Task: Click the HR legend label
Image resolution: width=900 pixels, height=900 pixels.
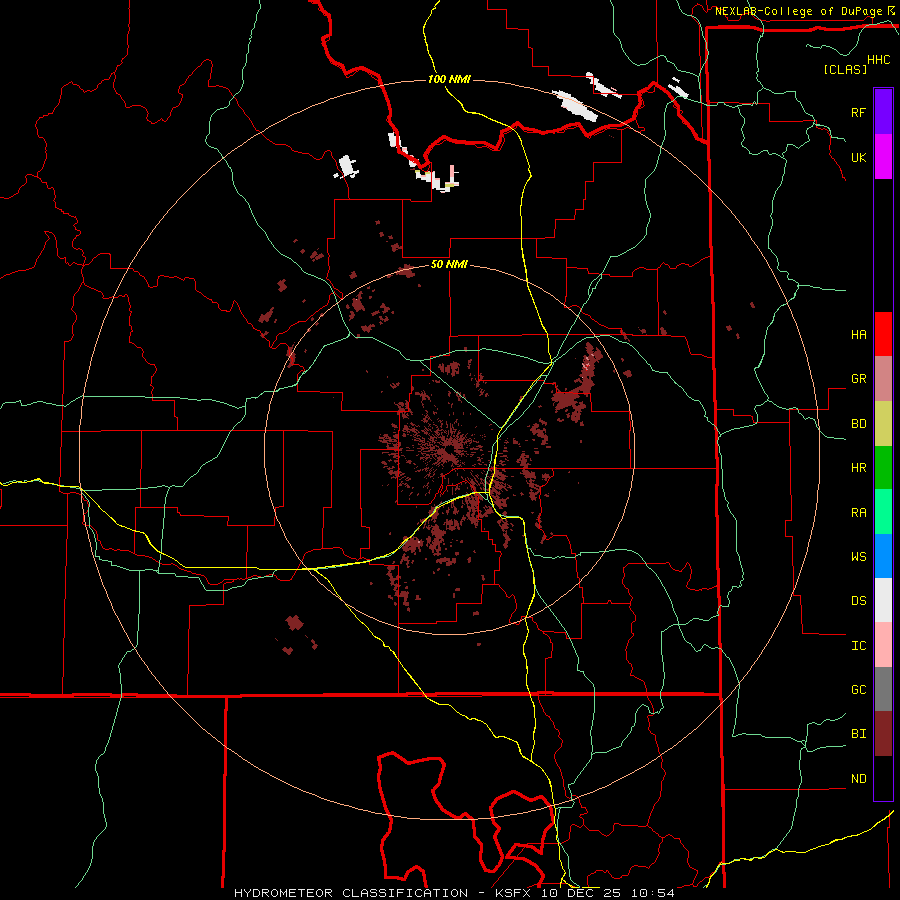Action: click(x=858, y=468)
